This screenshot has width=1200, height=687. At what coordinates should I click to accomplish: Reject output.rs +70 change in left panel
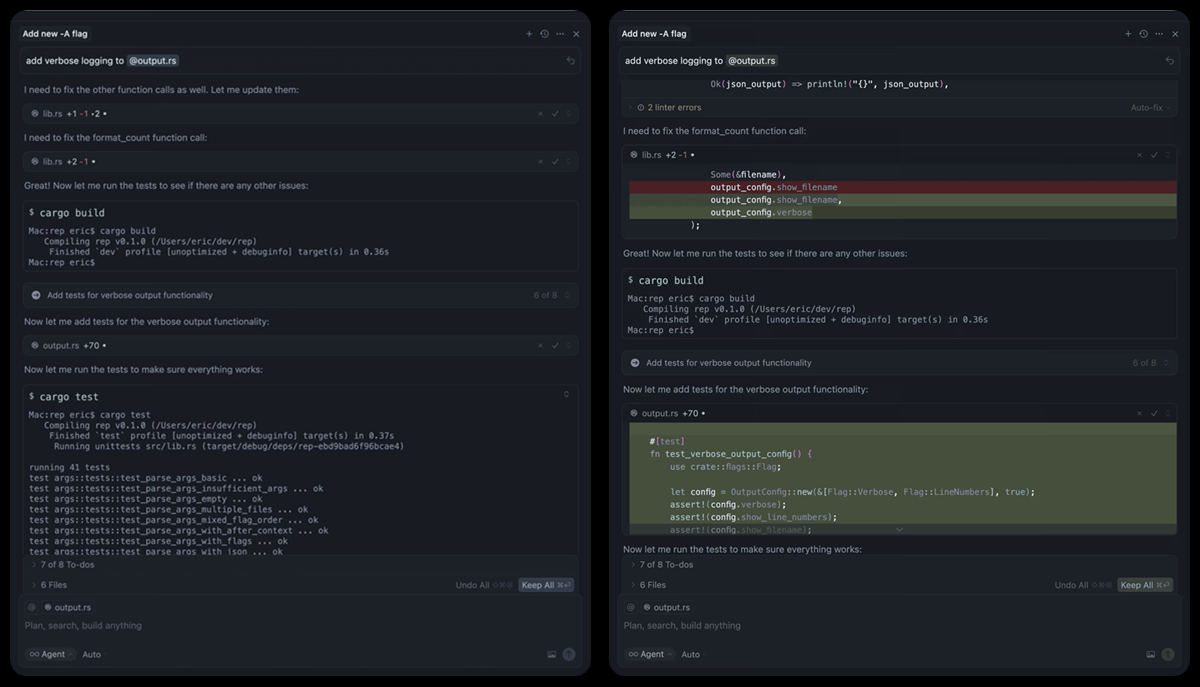pos(541,346)
